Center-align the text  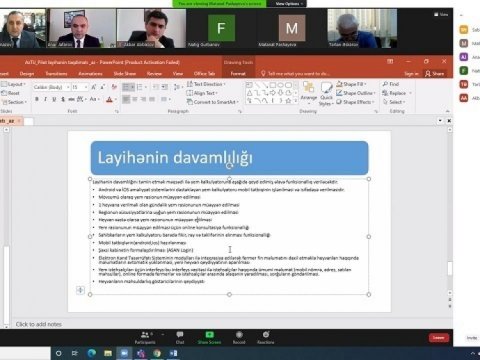[135, 99]
